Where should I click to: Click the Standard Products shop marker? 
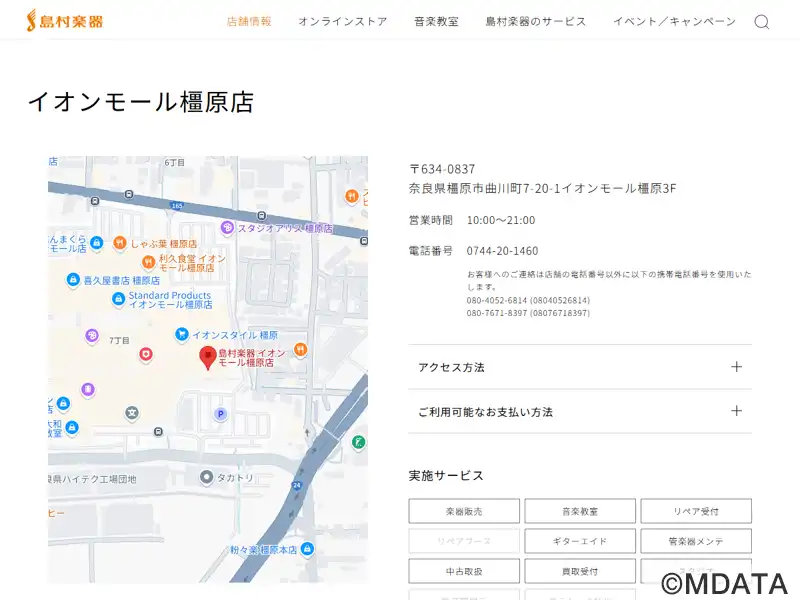[x=118, y=299]
